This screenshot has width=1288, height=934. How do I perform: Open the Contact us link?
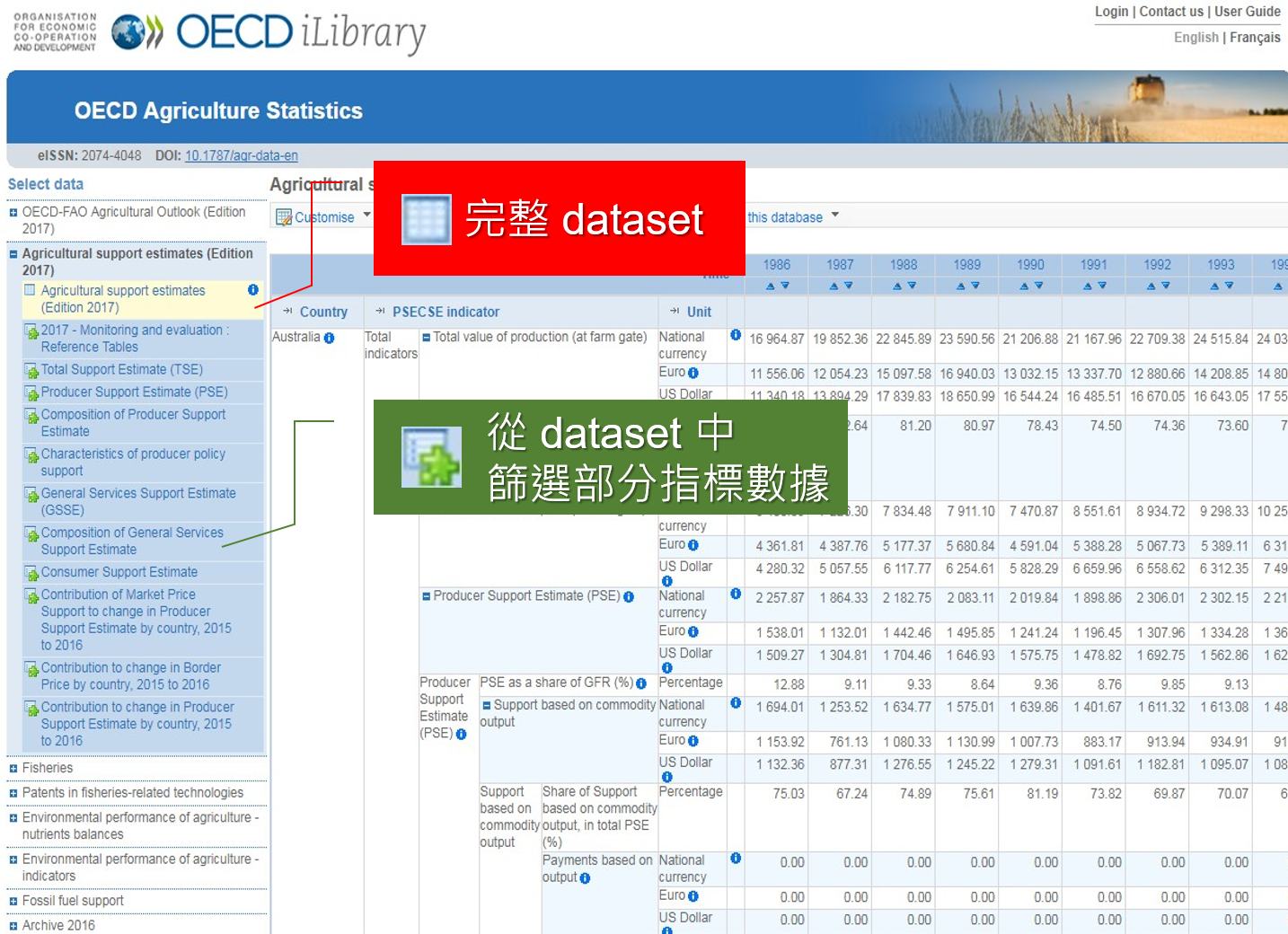[1171, 12]
